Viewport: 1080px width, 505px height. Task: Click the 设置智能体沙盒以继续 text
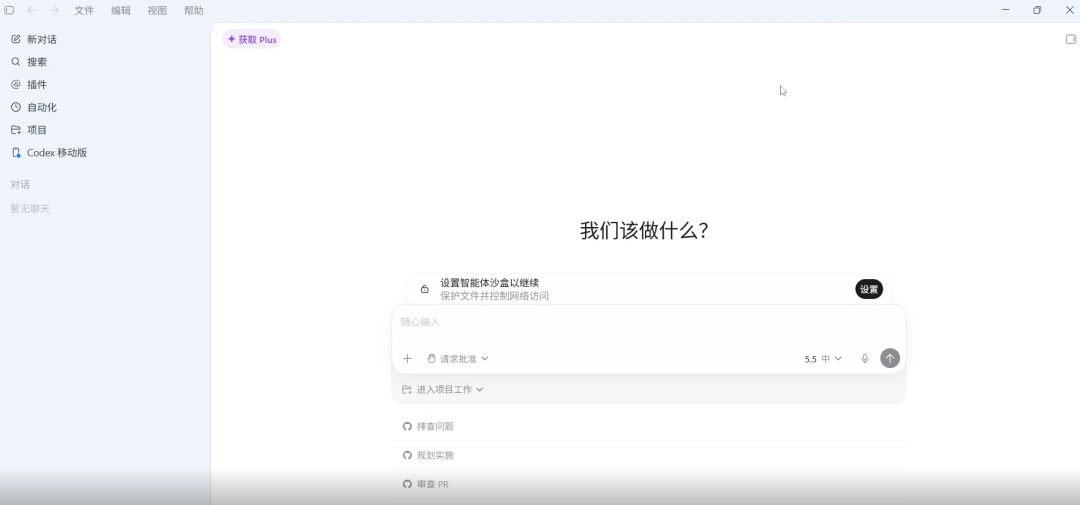click(490, 283)
